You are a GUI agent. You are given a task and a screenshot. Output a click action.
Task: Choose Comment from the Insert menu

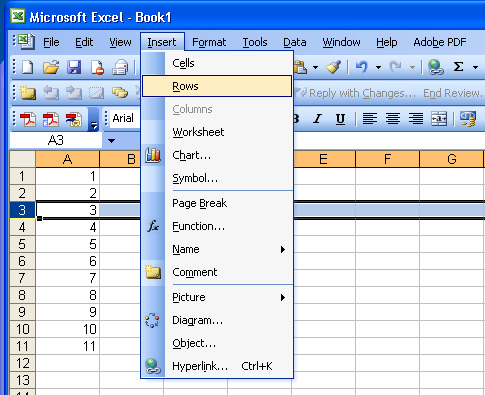[x=217, y=272]
